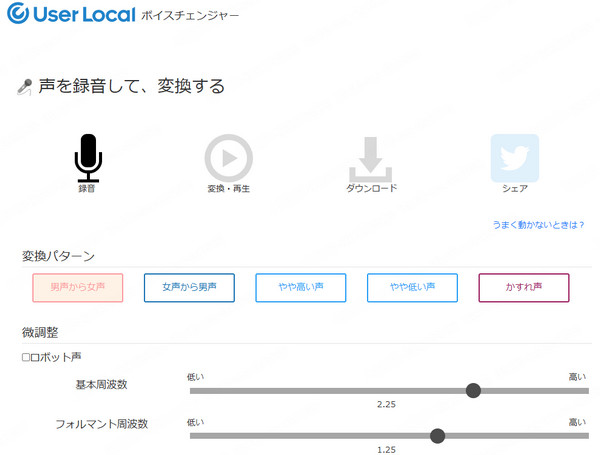
Task: Play the converted voice with 変換・再生
Action: click(228, 158)
